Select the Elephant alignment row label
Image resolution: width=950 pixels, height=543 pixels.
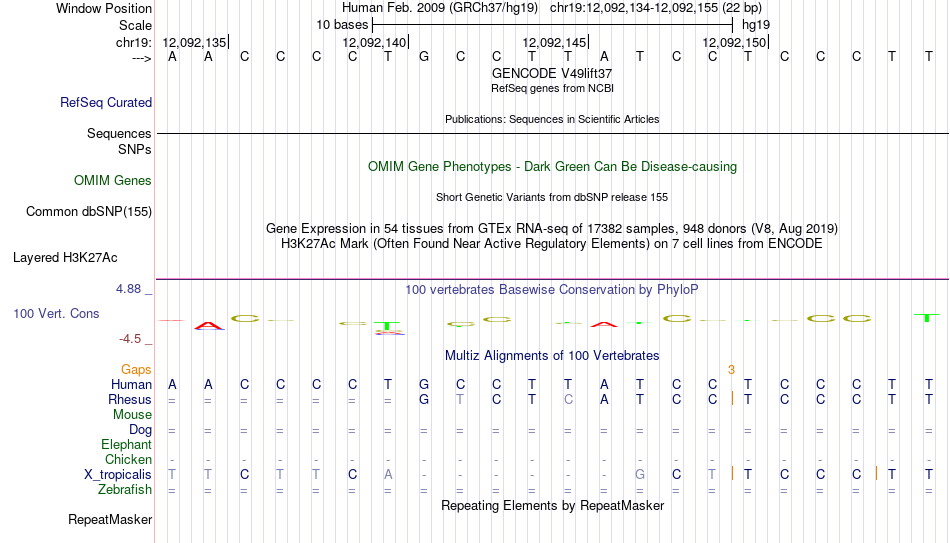[x=127, y=444]
